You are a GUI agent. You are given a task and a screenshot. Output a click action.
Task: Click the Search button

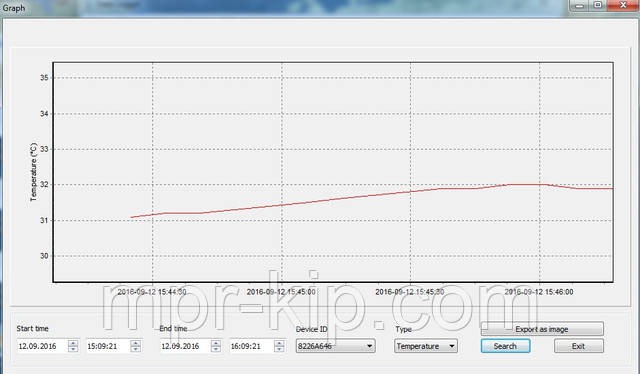click(x=505, y=346)
